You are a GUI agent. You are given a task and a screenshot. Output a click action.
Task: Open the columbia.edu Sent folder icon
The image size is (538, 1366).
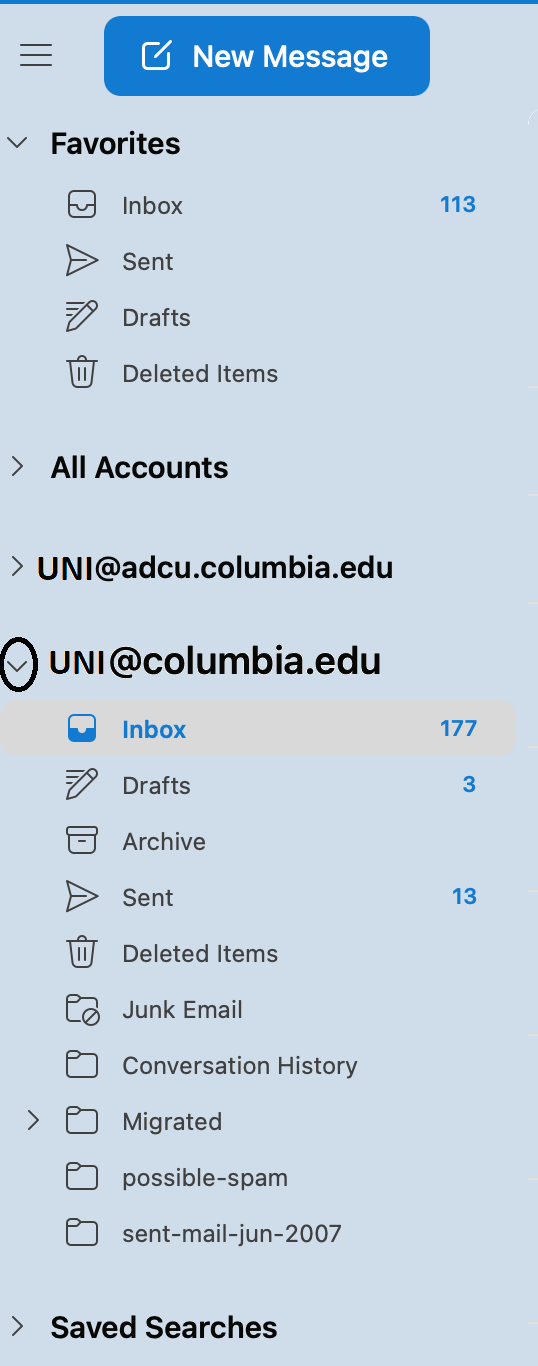point(82,897)
